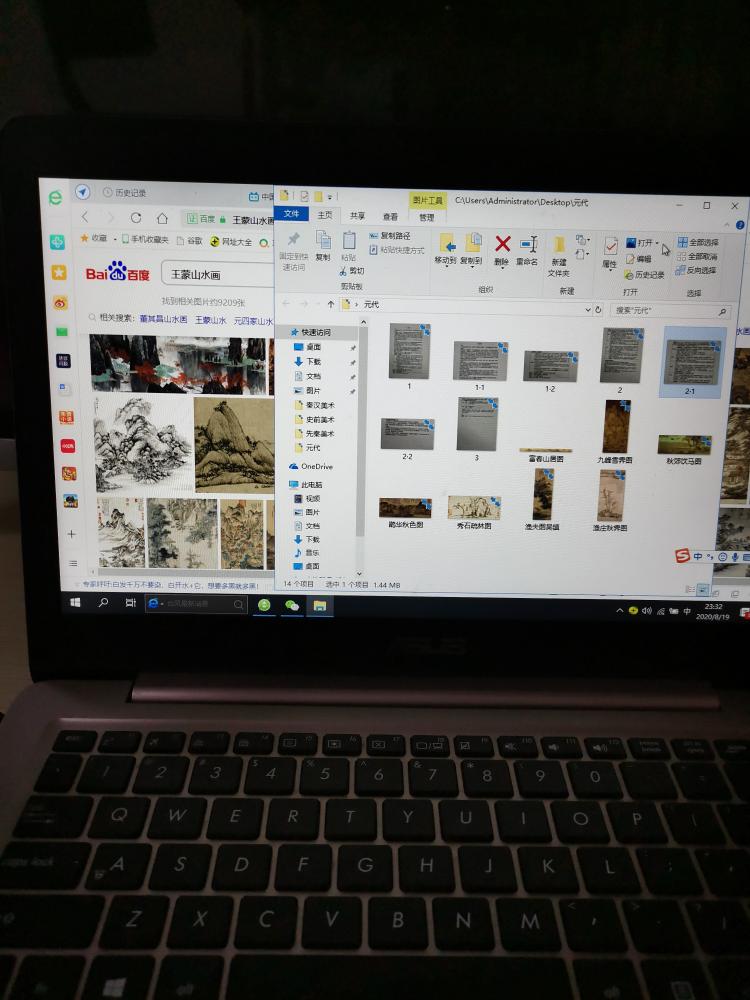Click the taskbar search magnifier icon
Image resolution: width=750 pixels, height=1000 pixels.
(103, 602)
